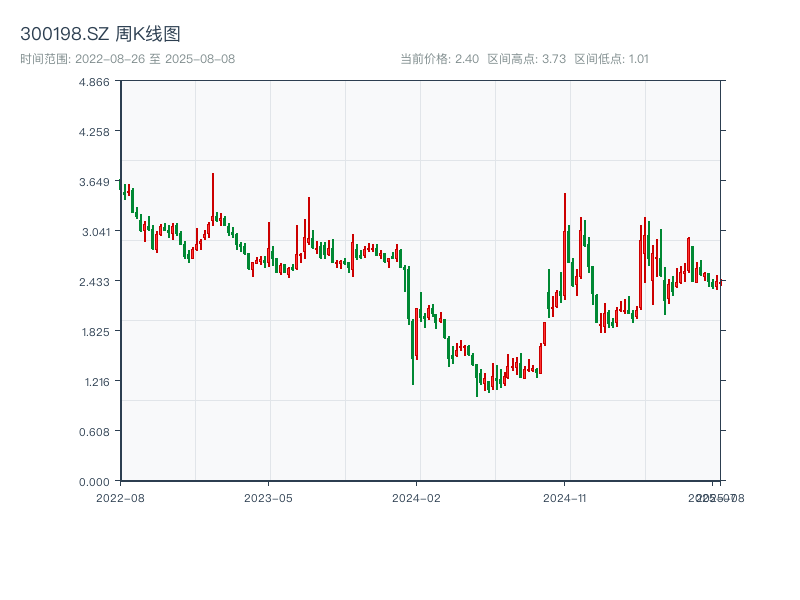Select the 2023-05 x-axis date label

268,497
